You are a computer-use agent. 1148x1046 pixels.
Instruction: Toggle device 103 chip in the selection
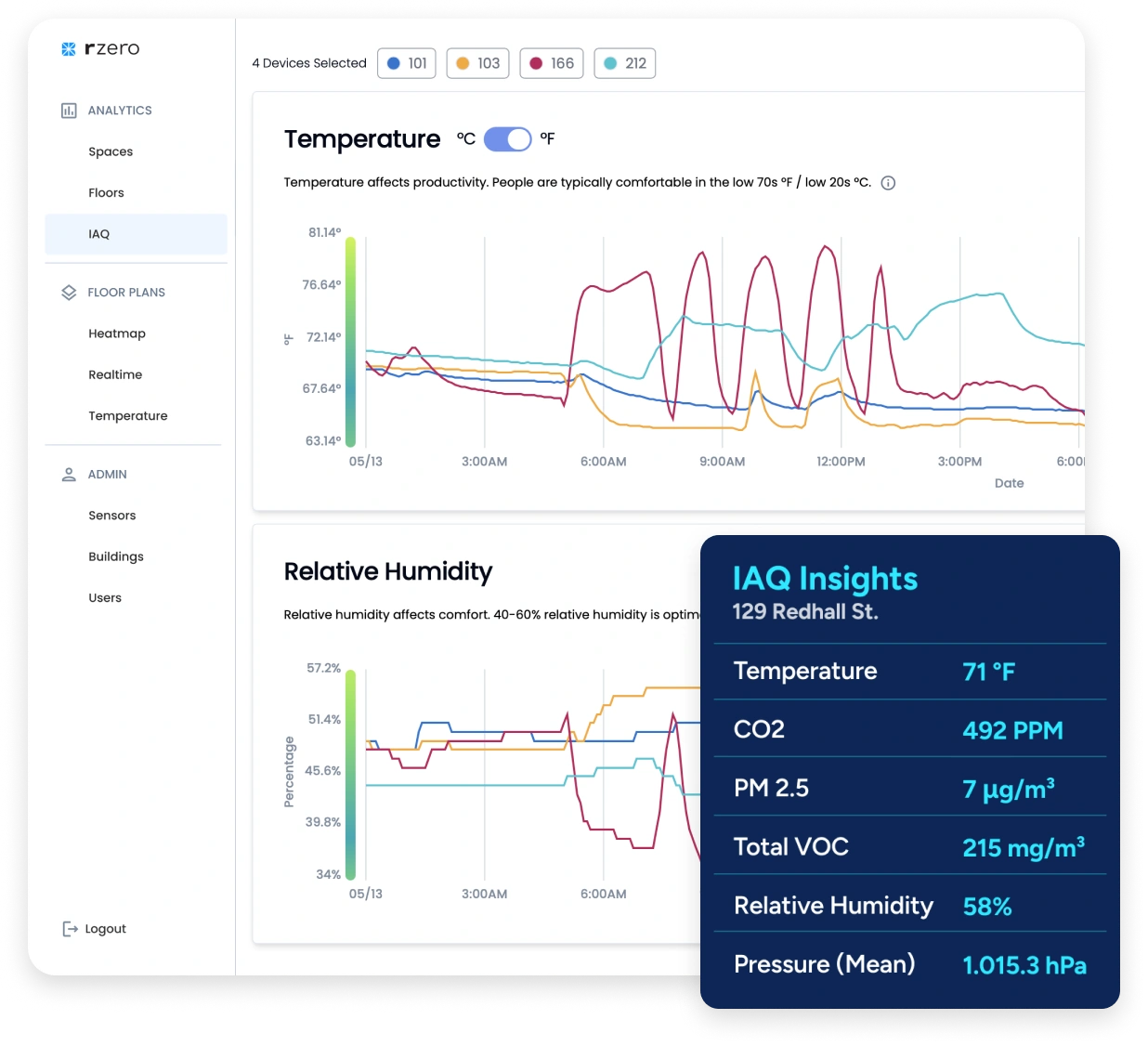477,63
